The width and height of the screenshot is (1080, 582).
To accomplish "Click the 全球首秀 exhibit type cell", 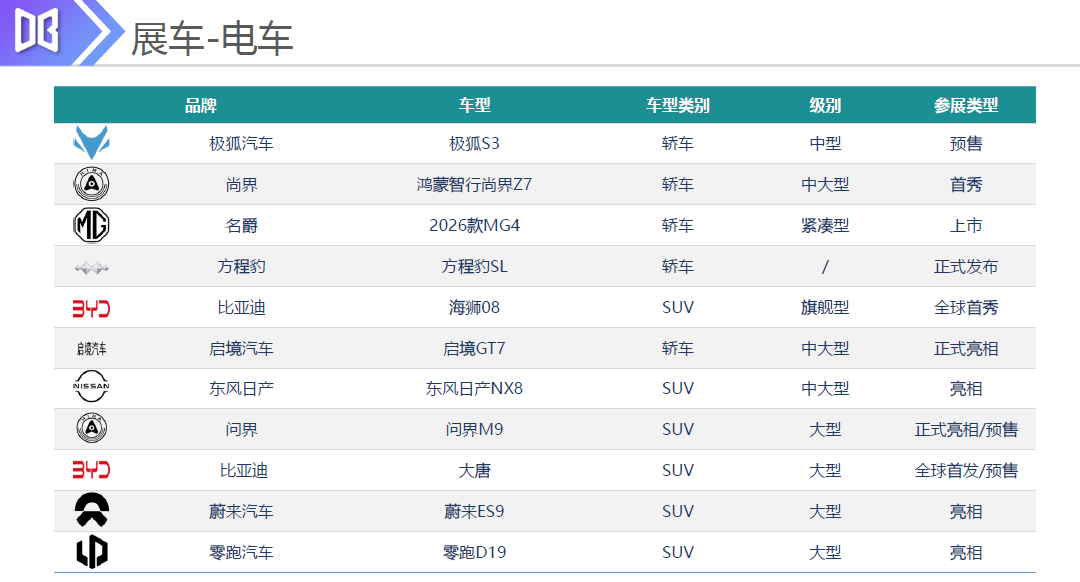I will [x=966, y=307].
